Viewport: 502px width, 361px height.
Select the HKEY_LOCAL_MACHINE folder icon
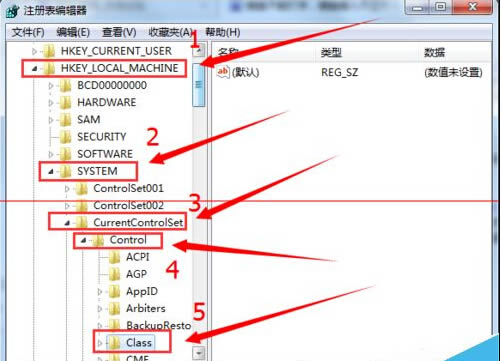(49, 69)
